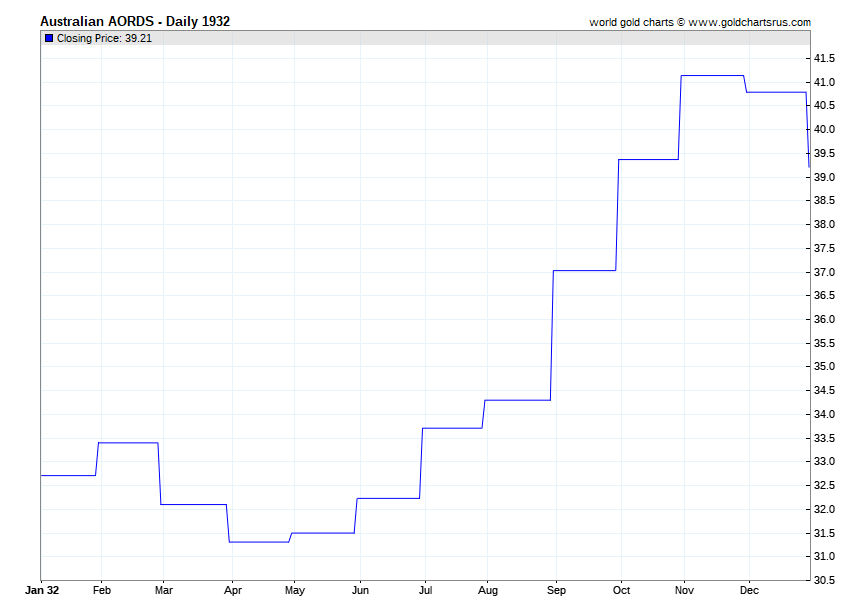Click the 'Mar' x-axis label

(164, 590)
